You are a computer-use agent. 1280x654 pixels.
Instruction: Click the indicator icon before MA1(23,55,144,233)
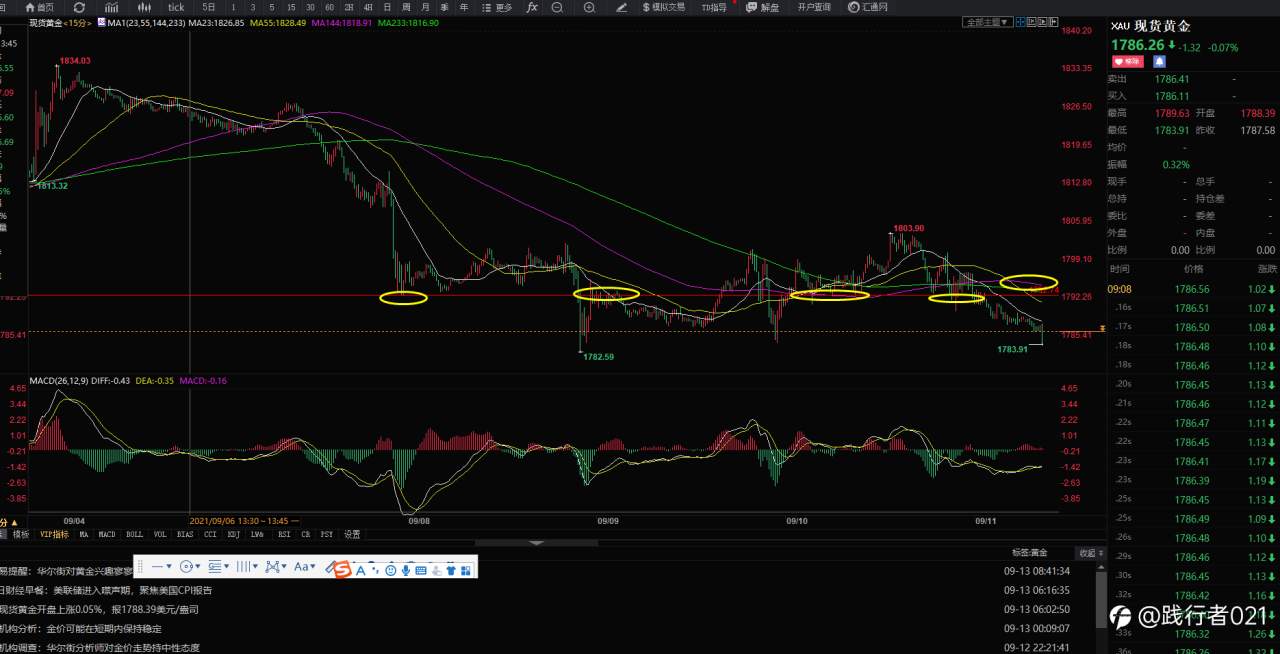(x=101, y=22)
